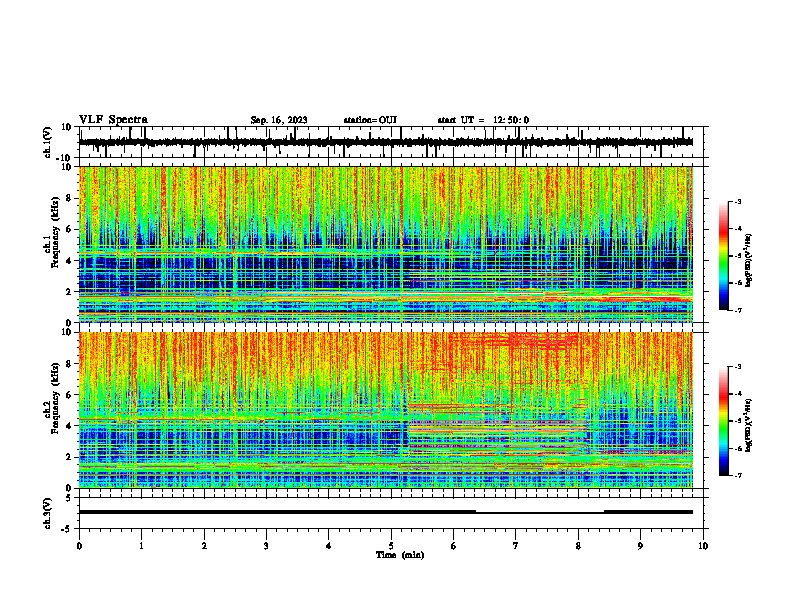
Task: Select the date text "Sep. 16, 2023"
Action: point(279,120)
